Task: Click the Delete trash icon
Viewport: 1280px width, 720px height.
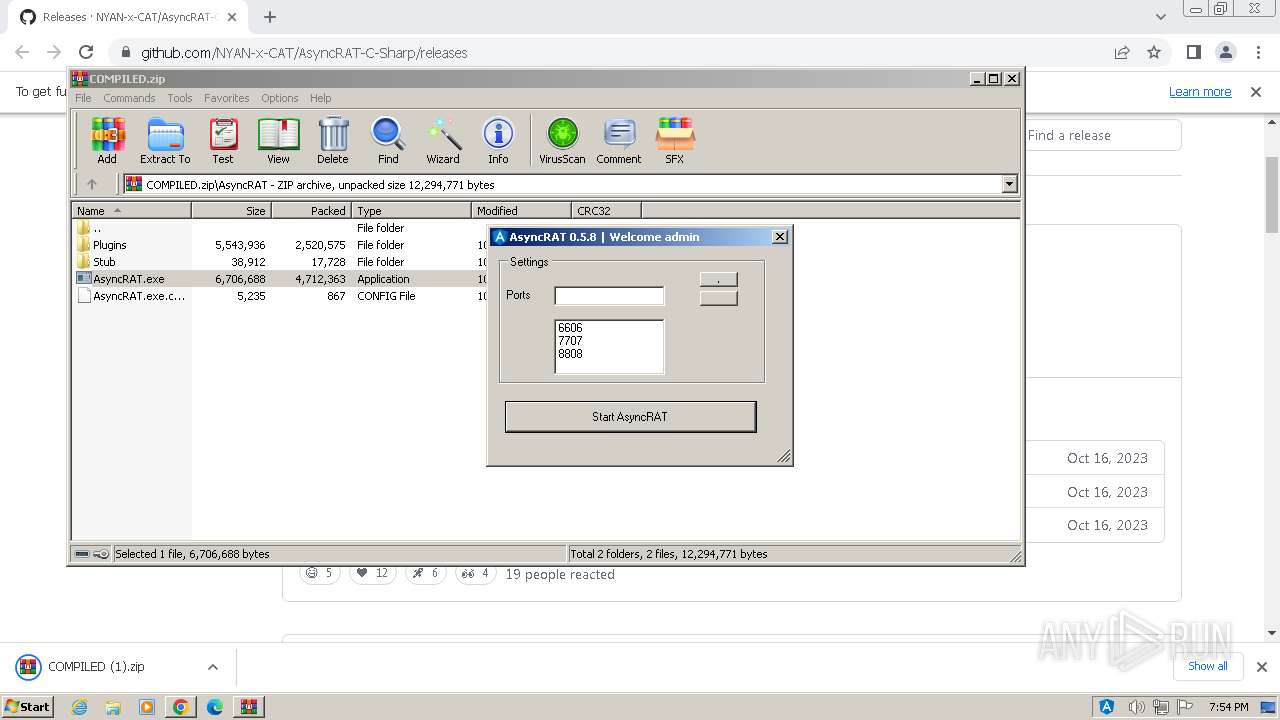Action: pyautogui.click(x=333, y=141)
